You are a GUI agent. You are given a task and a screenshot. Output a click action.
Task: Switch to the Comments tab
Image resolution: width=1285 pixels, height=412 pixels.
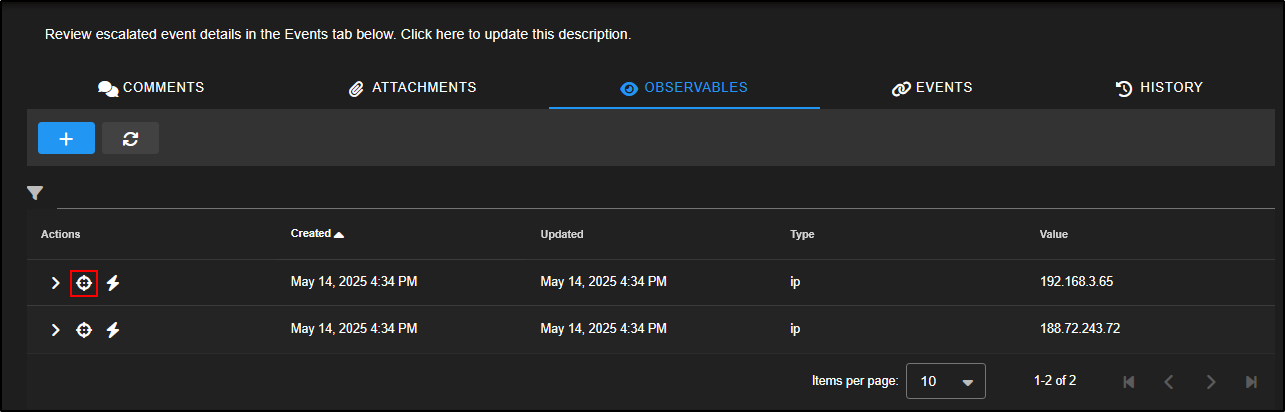tap(151, 88)
